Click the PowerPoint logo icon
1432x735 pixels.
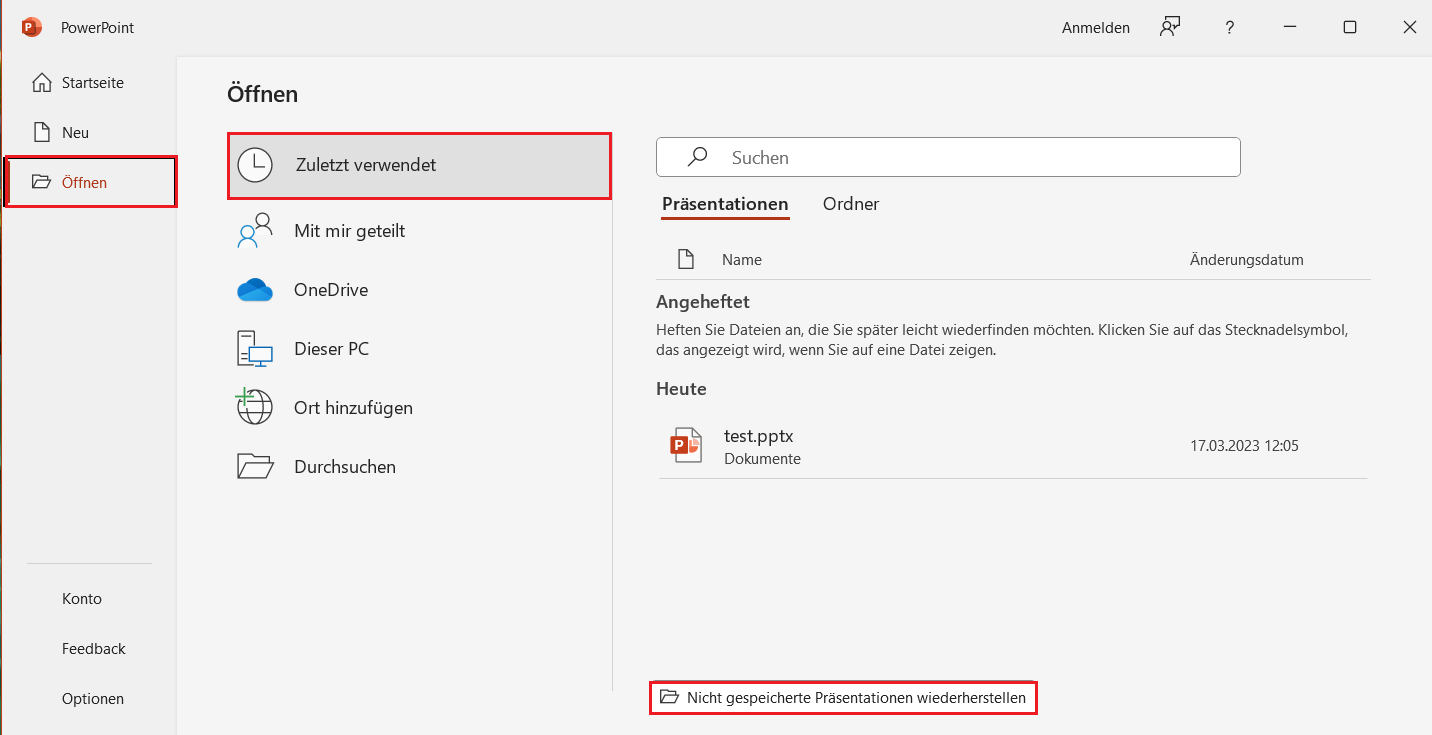(32, 27)
